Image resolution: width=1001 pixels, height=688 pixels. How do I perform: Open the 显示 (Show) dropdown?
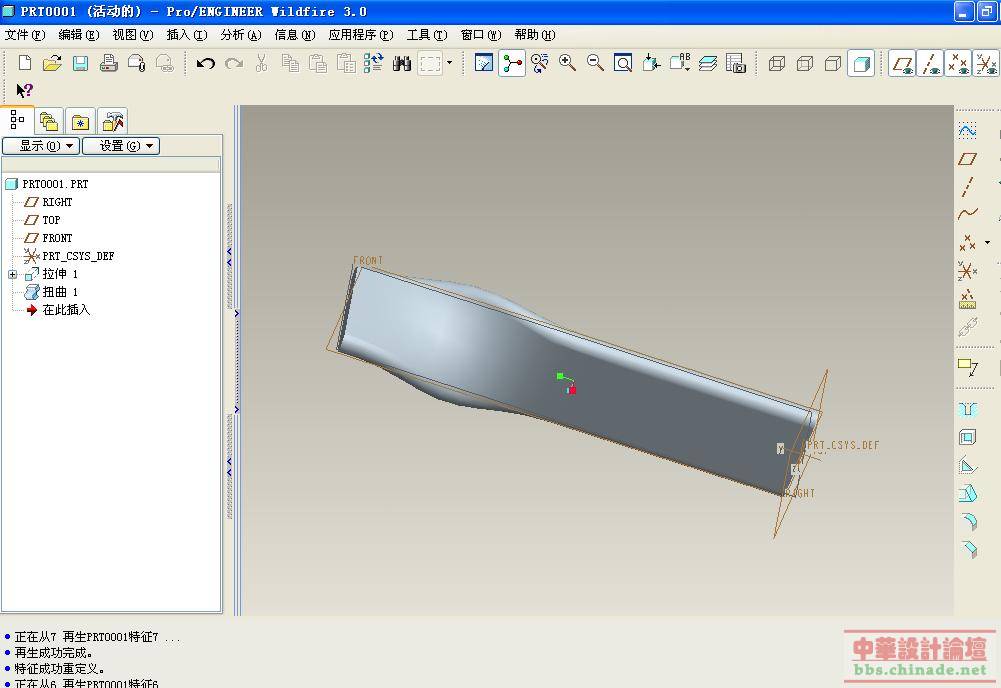click(x=40, y=146)
